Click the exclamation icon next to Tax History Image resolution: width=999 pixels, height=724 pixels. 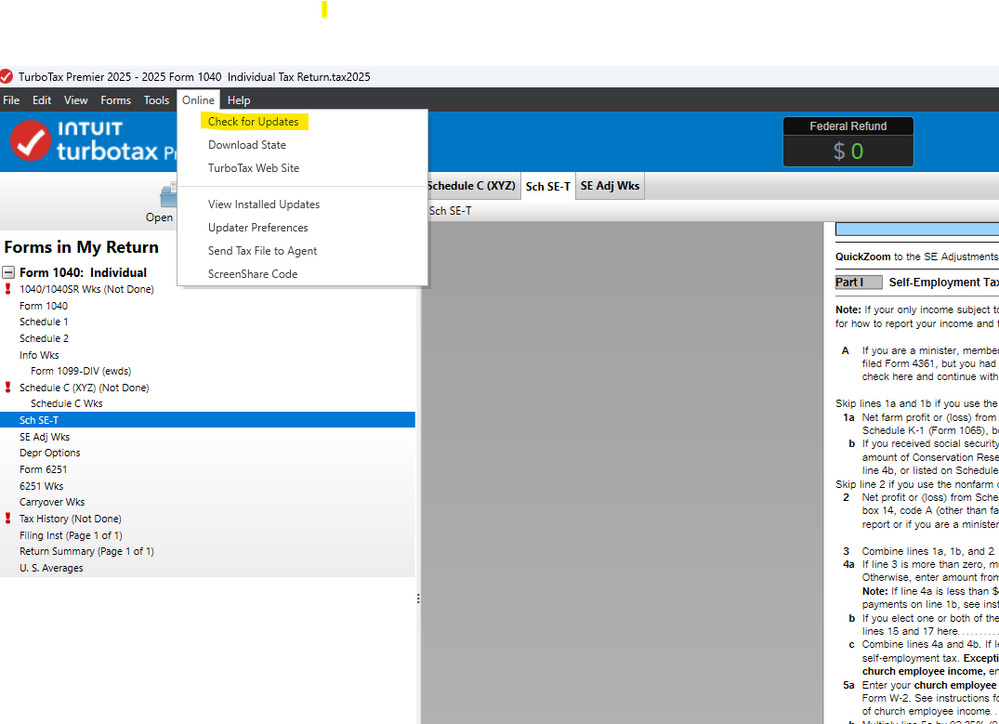[9, 518]
